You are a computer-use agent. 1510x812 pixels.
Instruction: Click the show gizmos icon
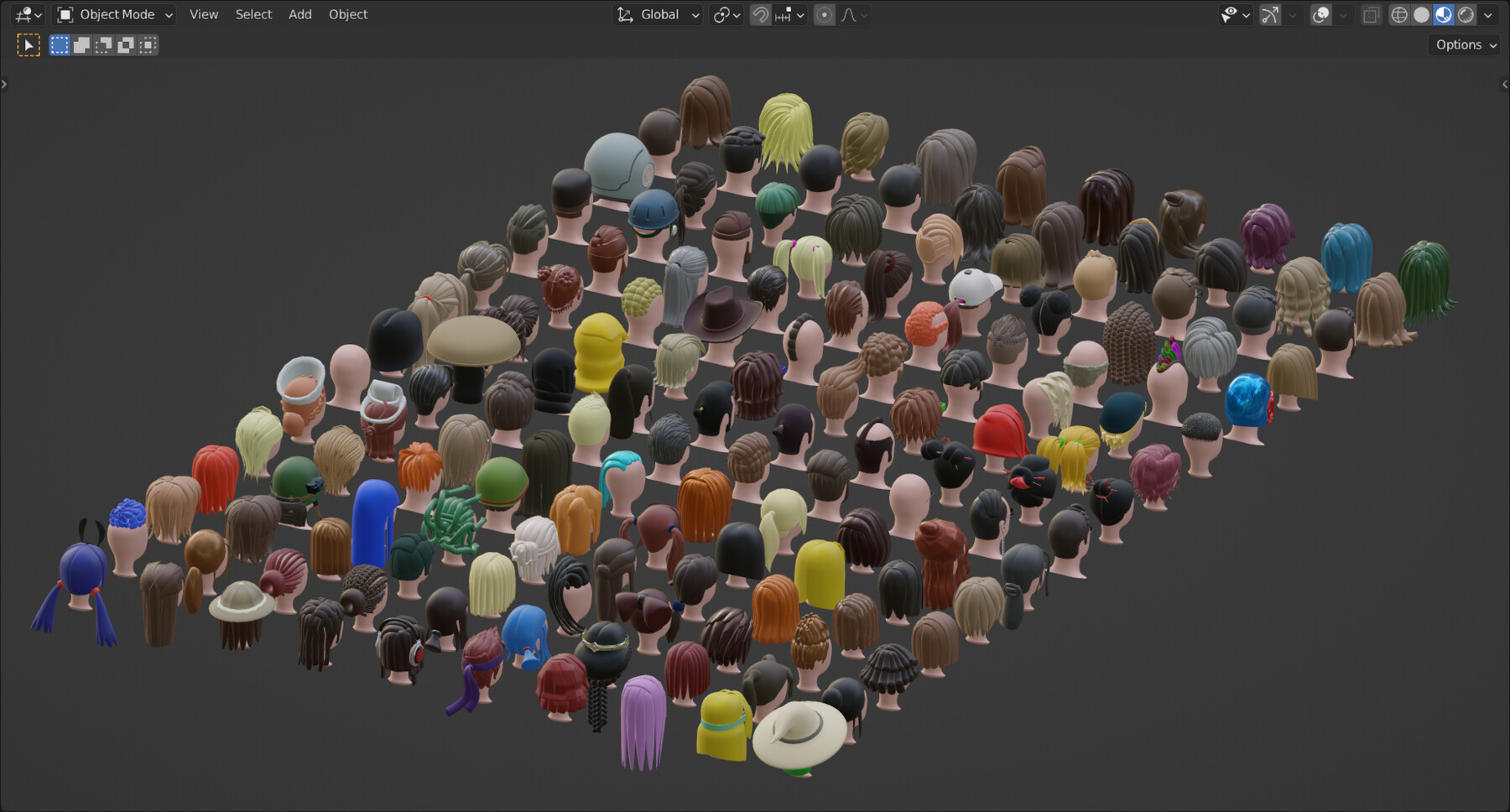click(x=1269, y=14)
